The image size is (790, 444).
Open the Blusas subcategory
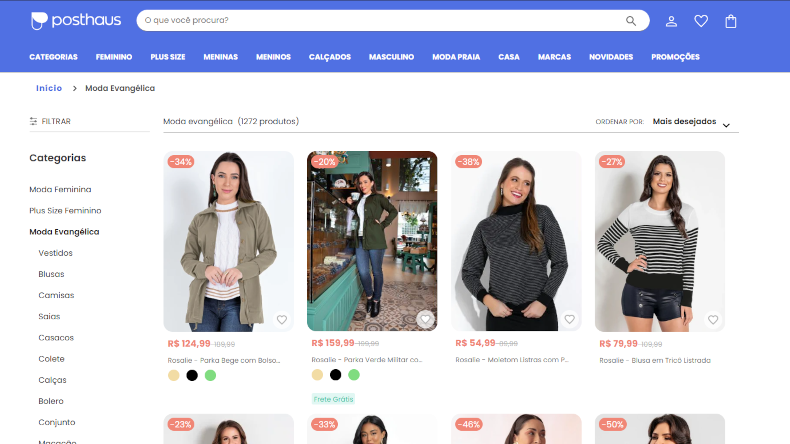coord(51,274)
